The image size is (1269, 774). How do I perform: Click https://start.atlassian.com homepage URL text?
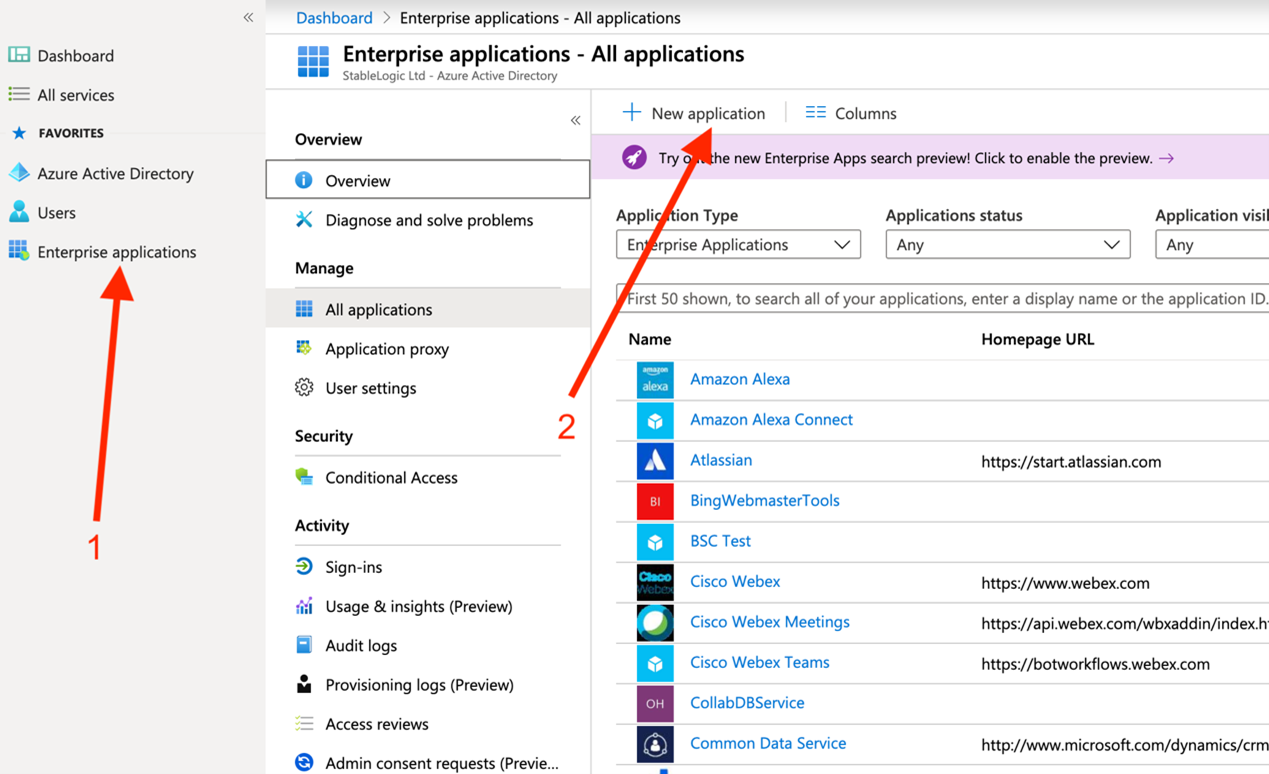pyautogui.click(x=1071, y=461)
